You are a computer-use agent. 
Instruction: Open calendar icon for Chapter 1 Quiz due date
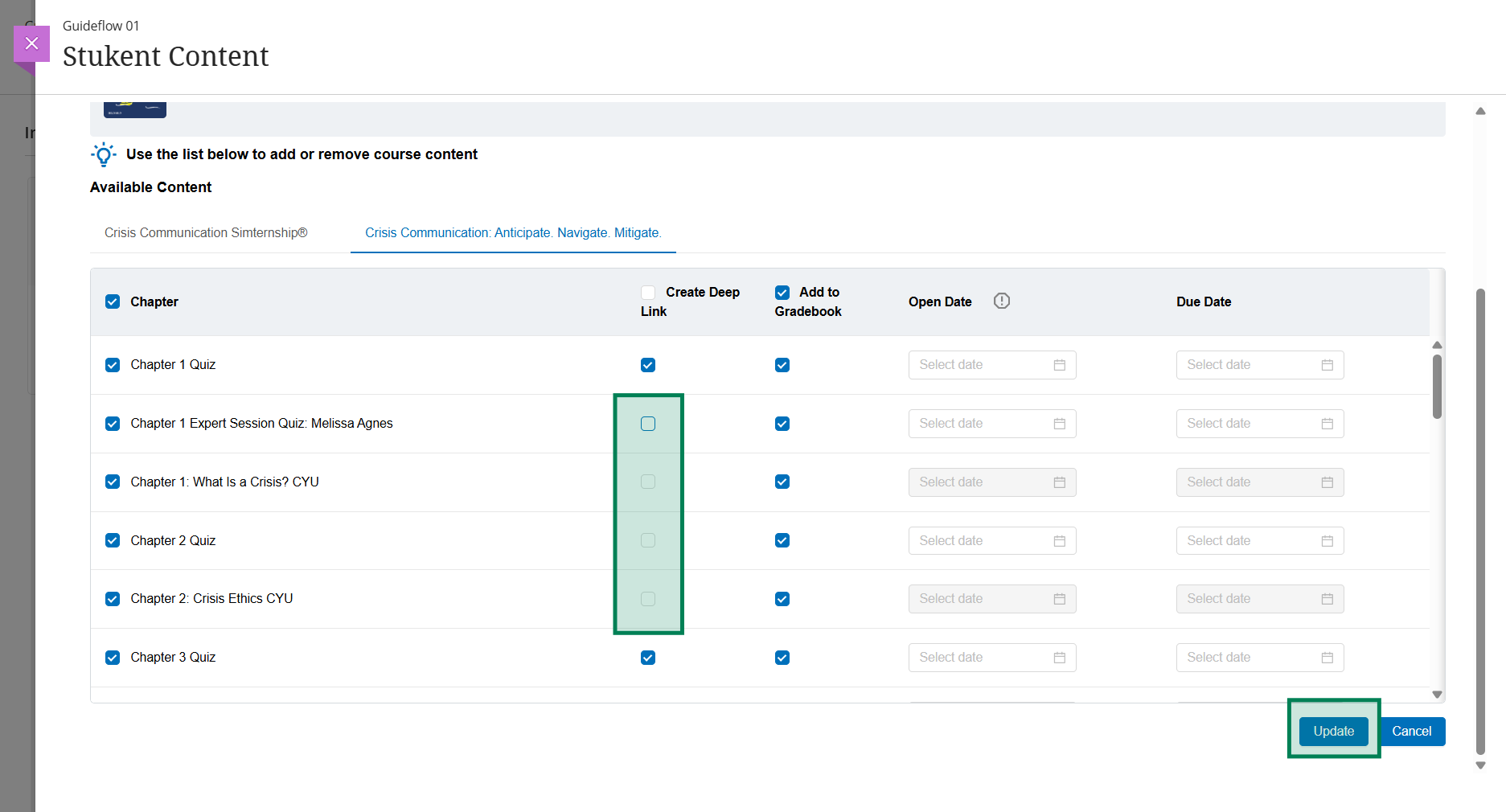click(x=1327, y=365)
